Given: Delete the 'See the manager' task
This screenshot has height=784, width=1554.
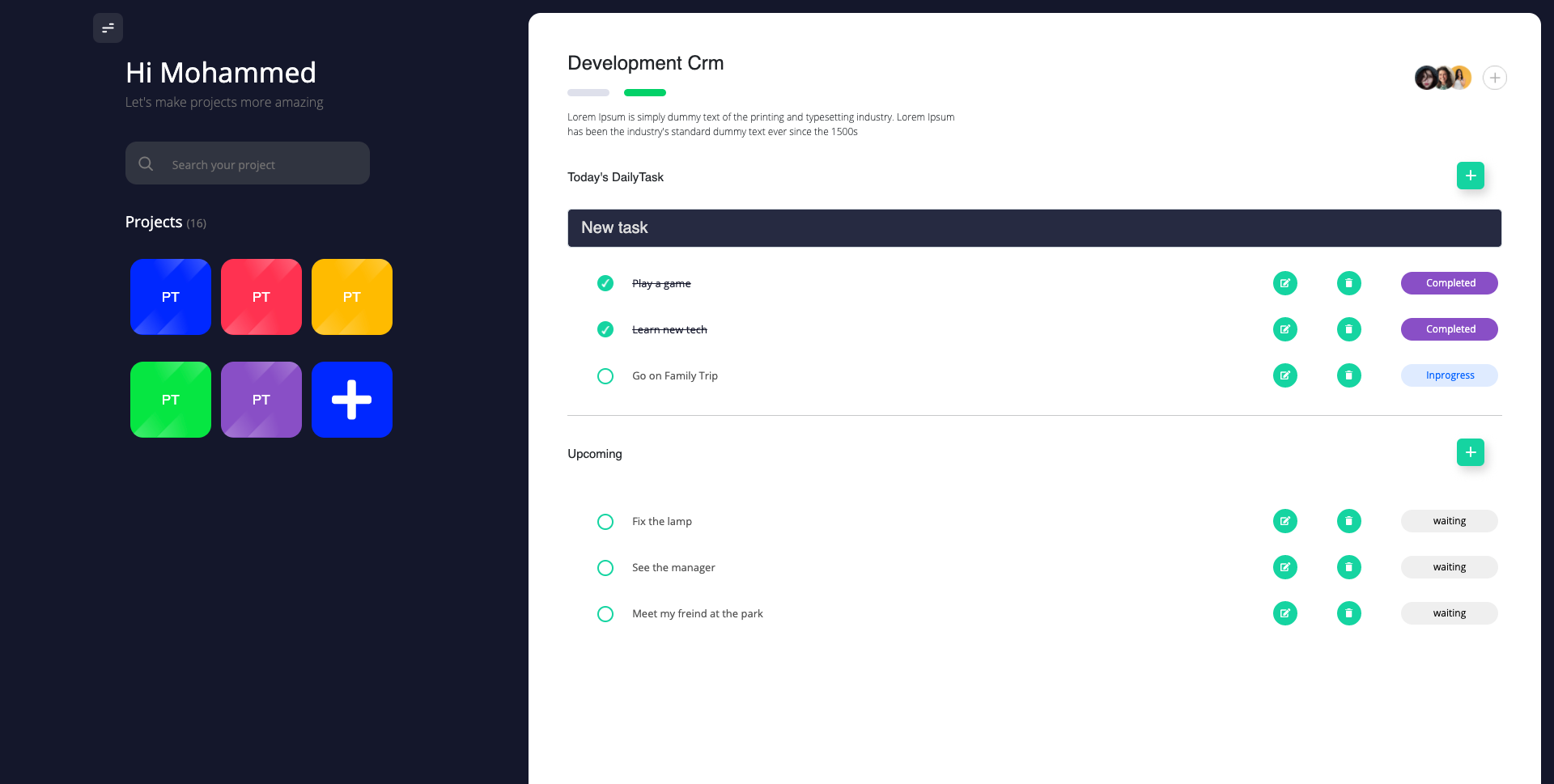Looking at the screenshot, I should click(x=1348, y=567).
